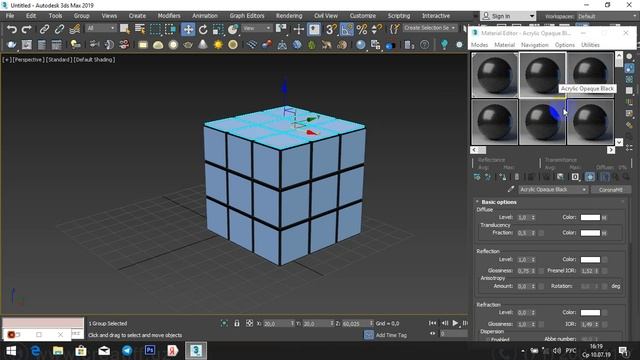Pick material from object eyedropper

(x=511, y=189)
